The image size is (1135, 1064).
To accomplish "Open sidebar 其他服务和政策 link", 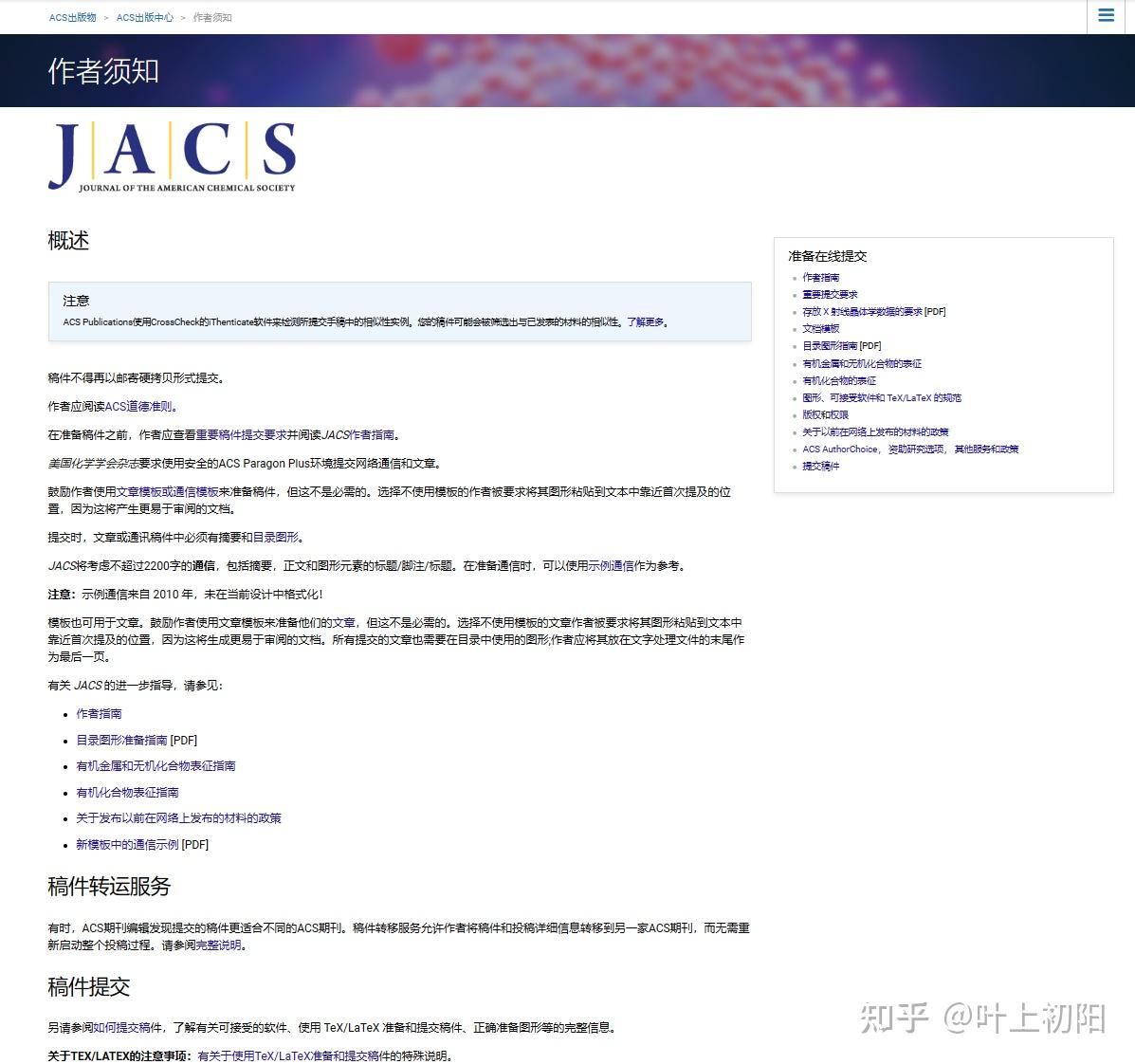I will pyautogui.click(x=986, y=449).
